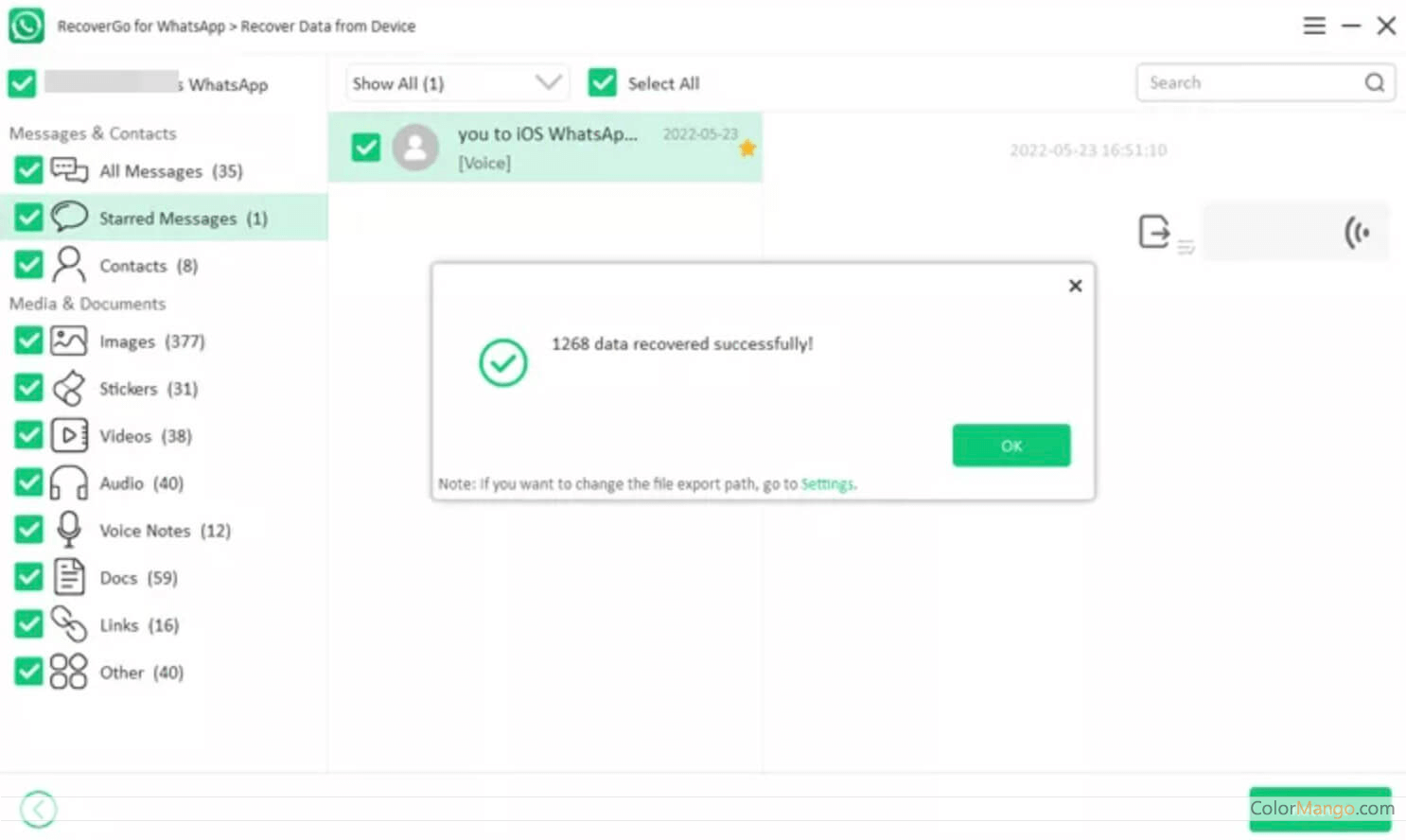The width and height of the screenshot is (1406, 840).
Task: Close the recovery success dialog
Action: tap(1075, 286)
